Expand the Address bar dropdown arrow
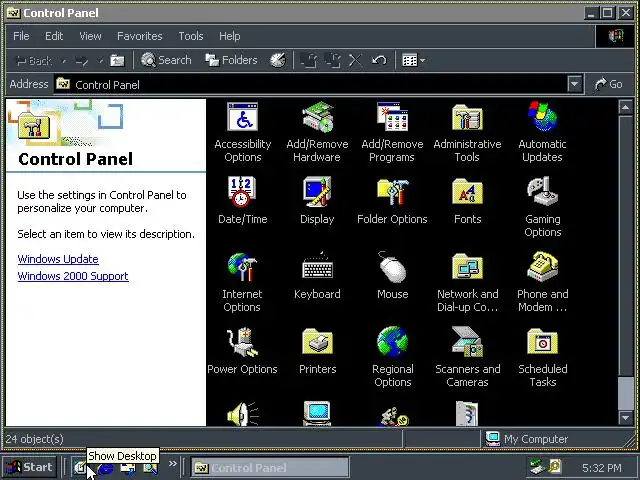The image size is (640, 480). pyautogui.click(x=574, y=84)
